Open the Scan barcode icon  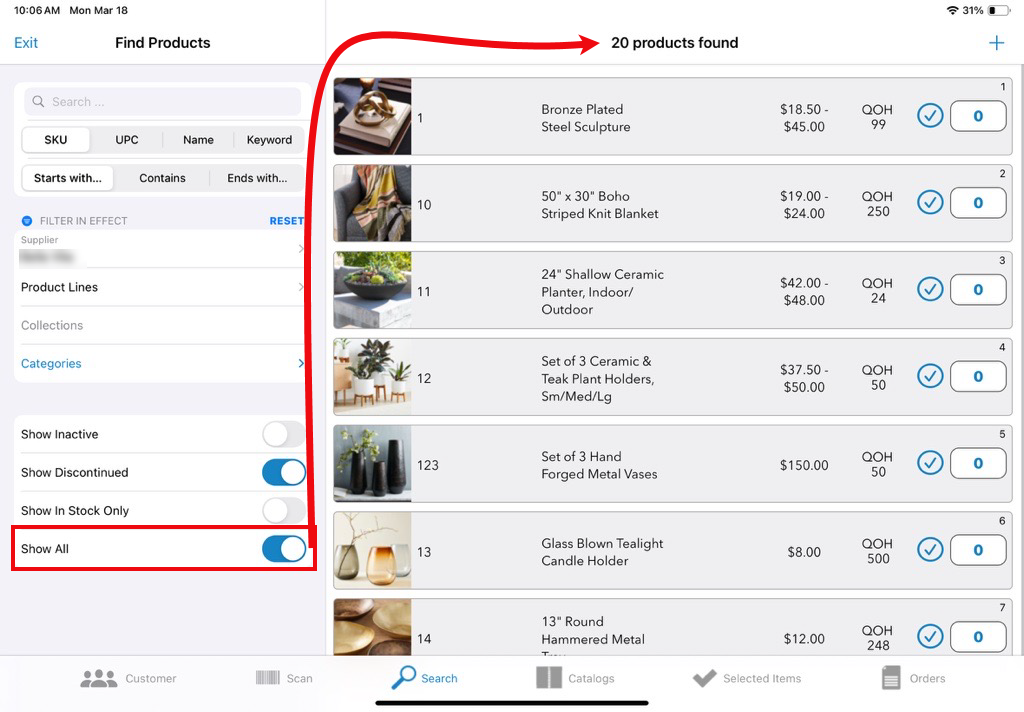point(268,678)
